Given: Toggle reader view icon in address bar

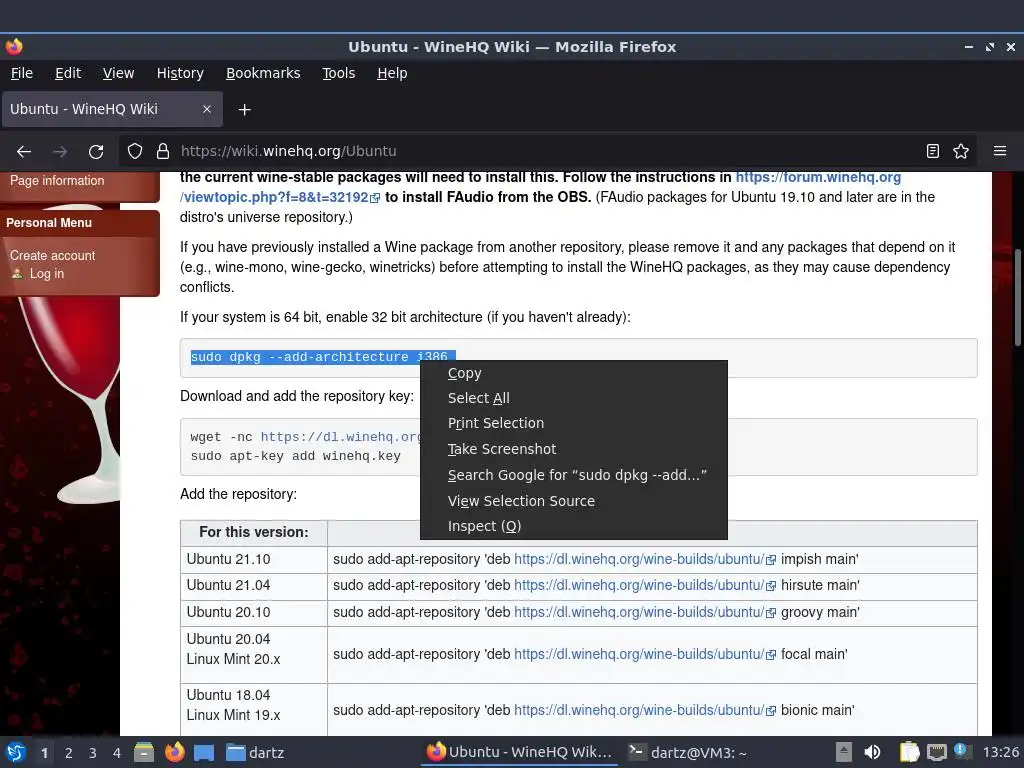Looking at the screenshot, I should 933,152.
